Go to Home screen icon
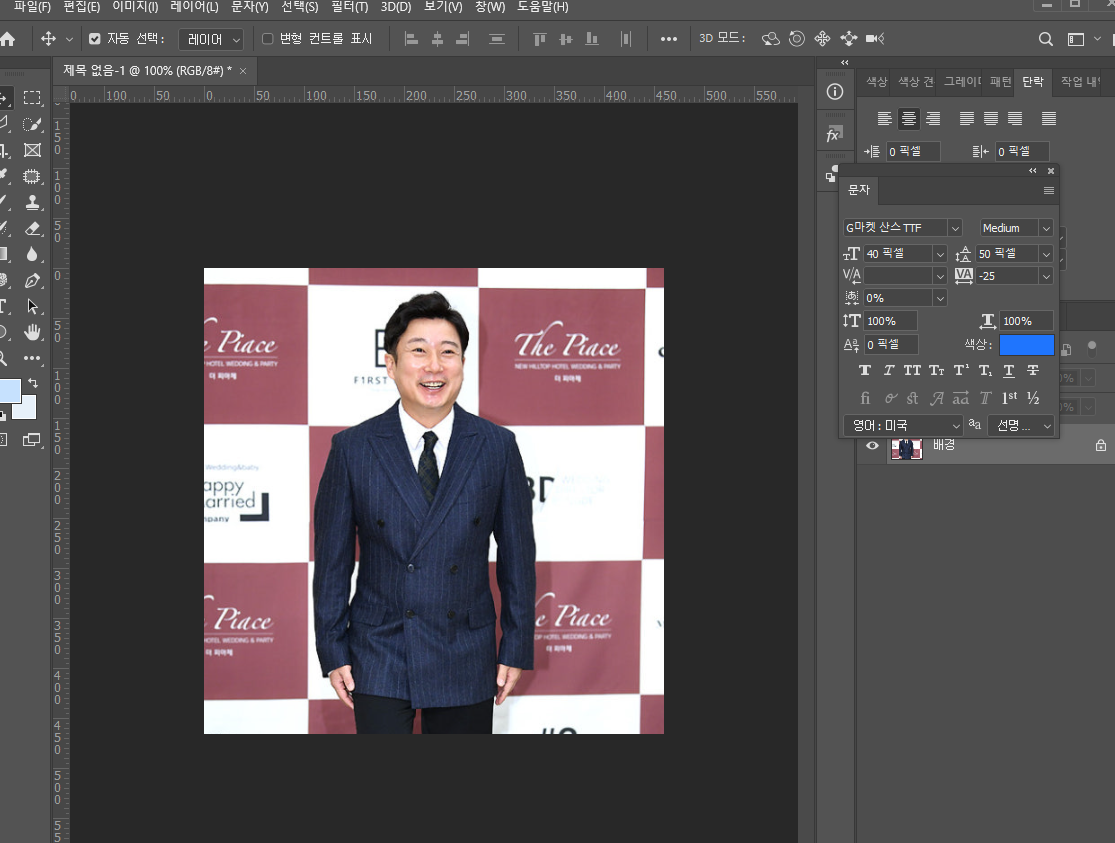This screenshot has width=1115, height=843. (8, 39)
